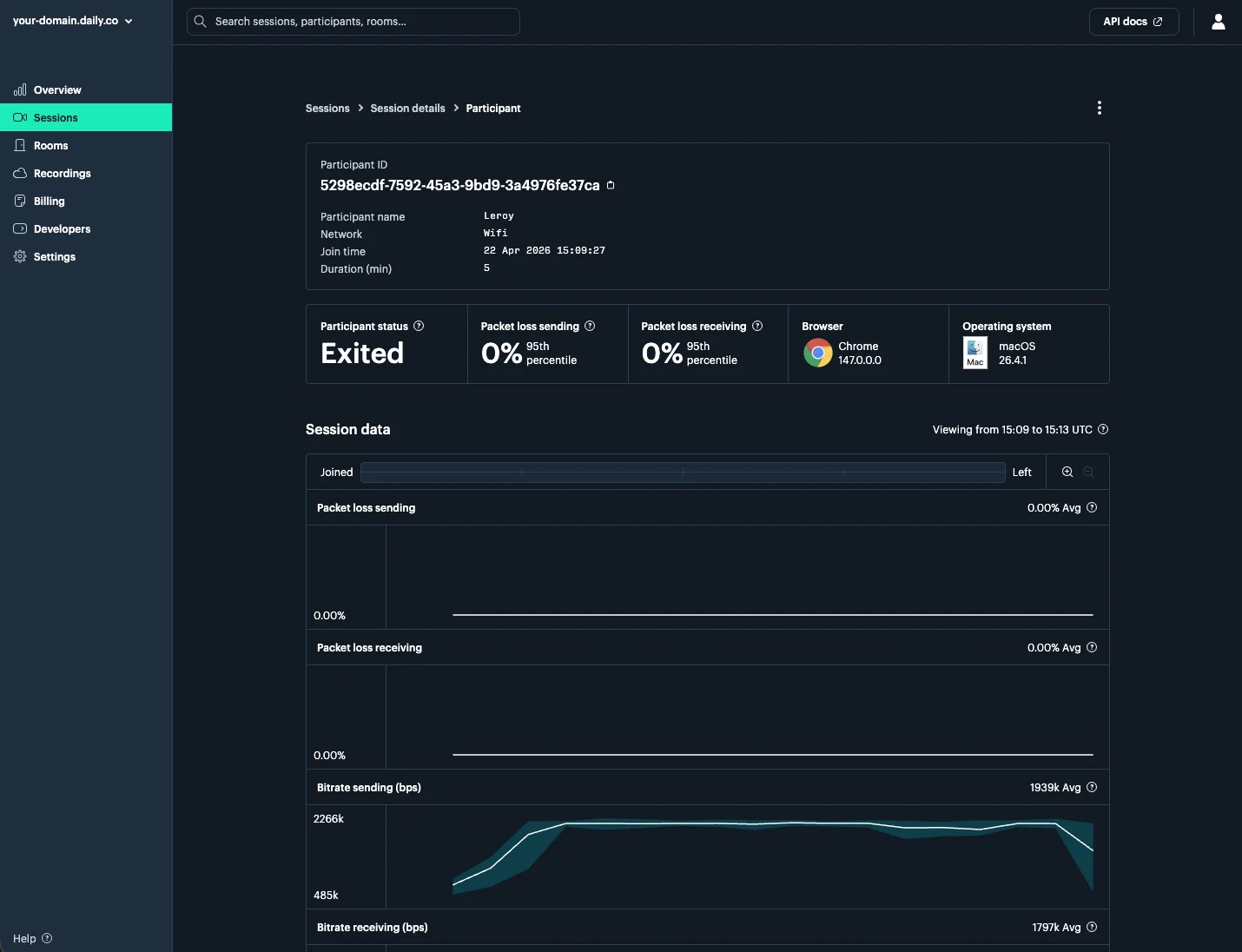This screenshot has height=952, width=1242.
Task: Select the participant ID text
Action: 459,185
